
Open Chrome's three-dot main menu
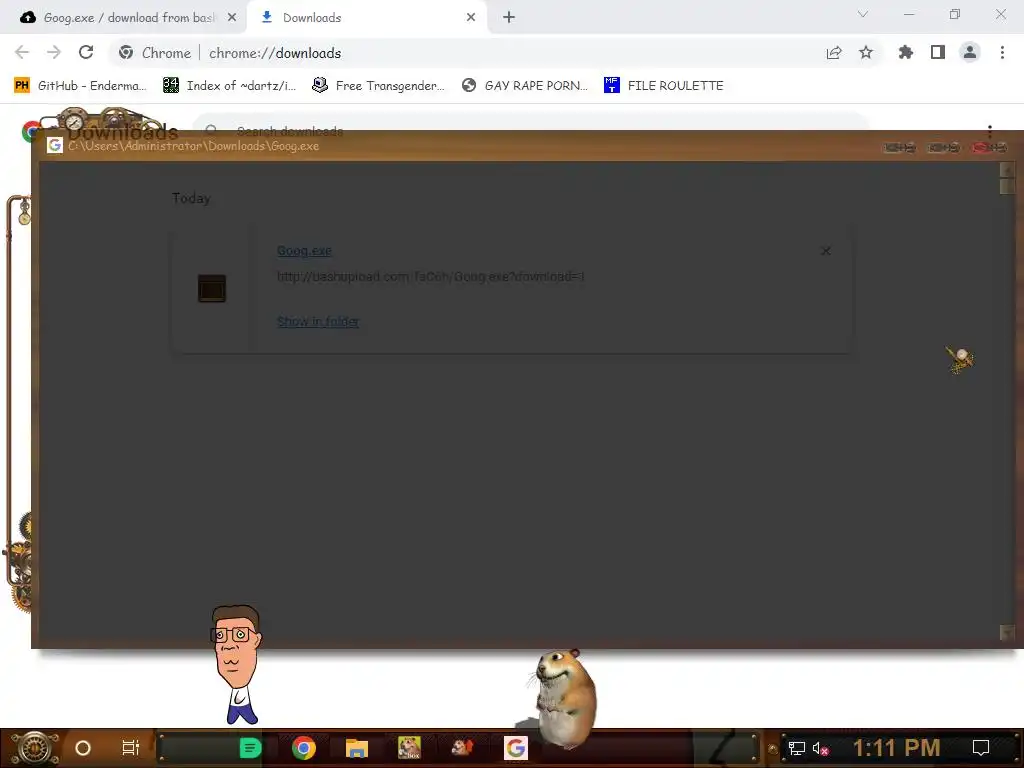1002,53
